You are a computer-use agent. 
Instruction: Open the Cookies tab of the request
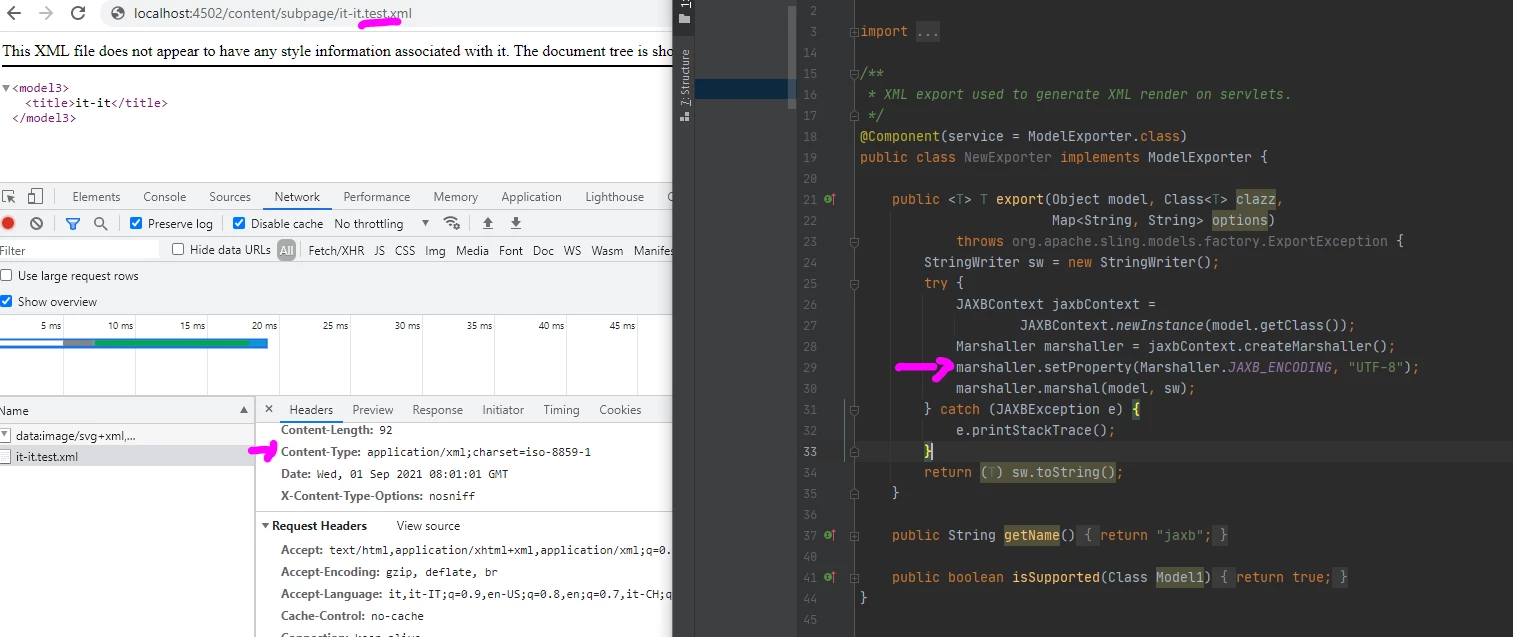[x=620, y=410]
